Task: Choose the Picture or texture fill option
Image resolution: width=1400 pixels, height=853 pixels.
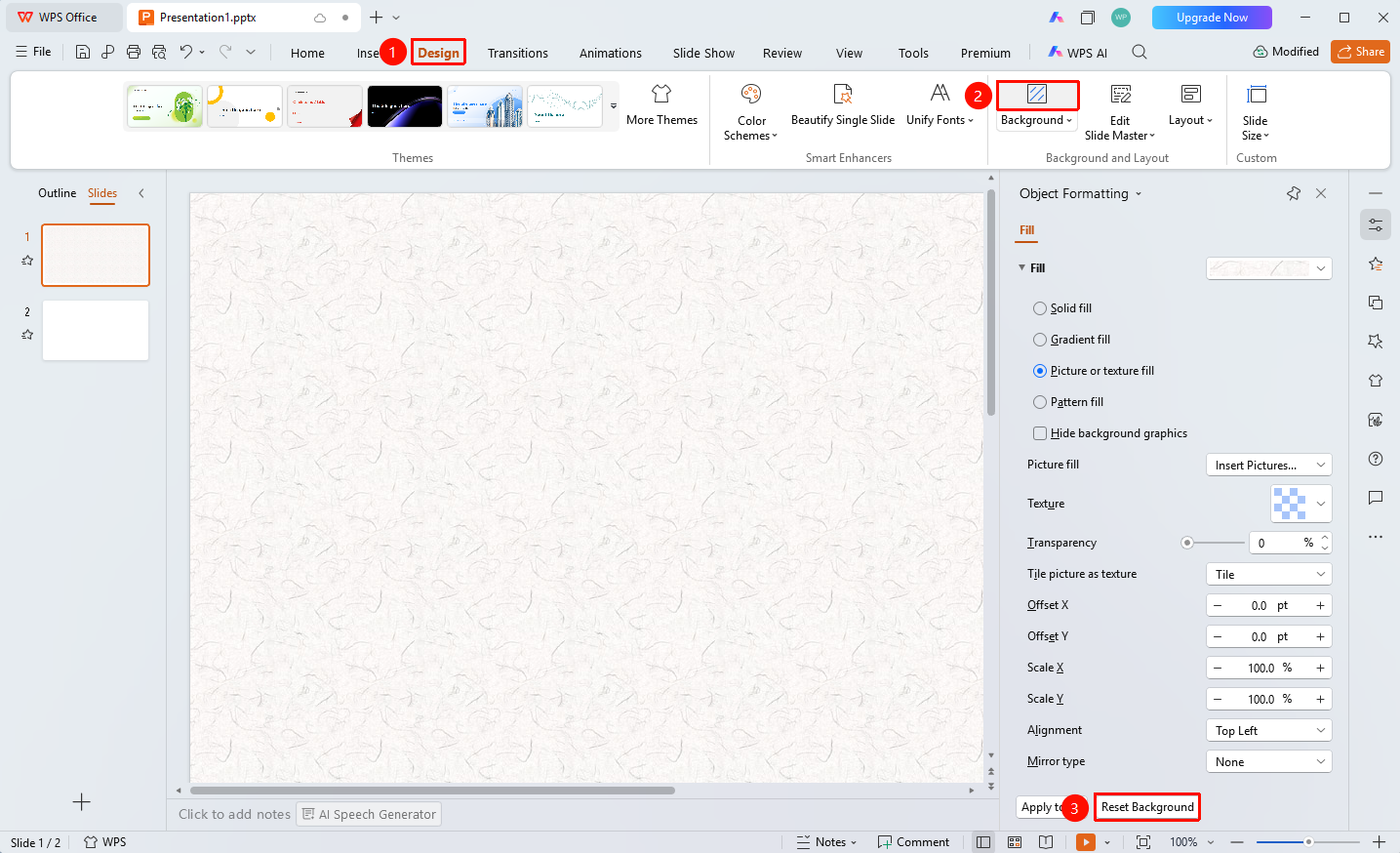Action: (1040, 371)
